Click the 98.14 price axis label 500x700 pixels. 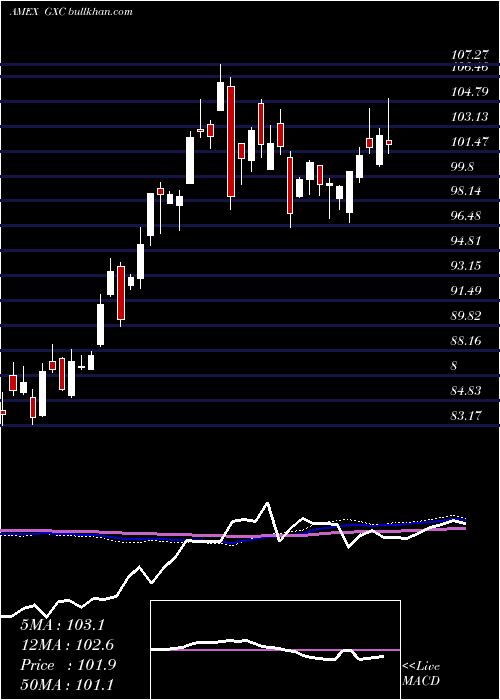(x=466, y=191)
